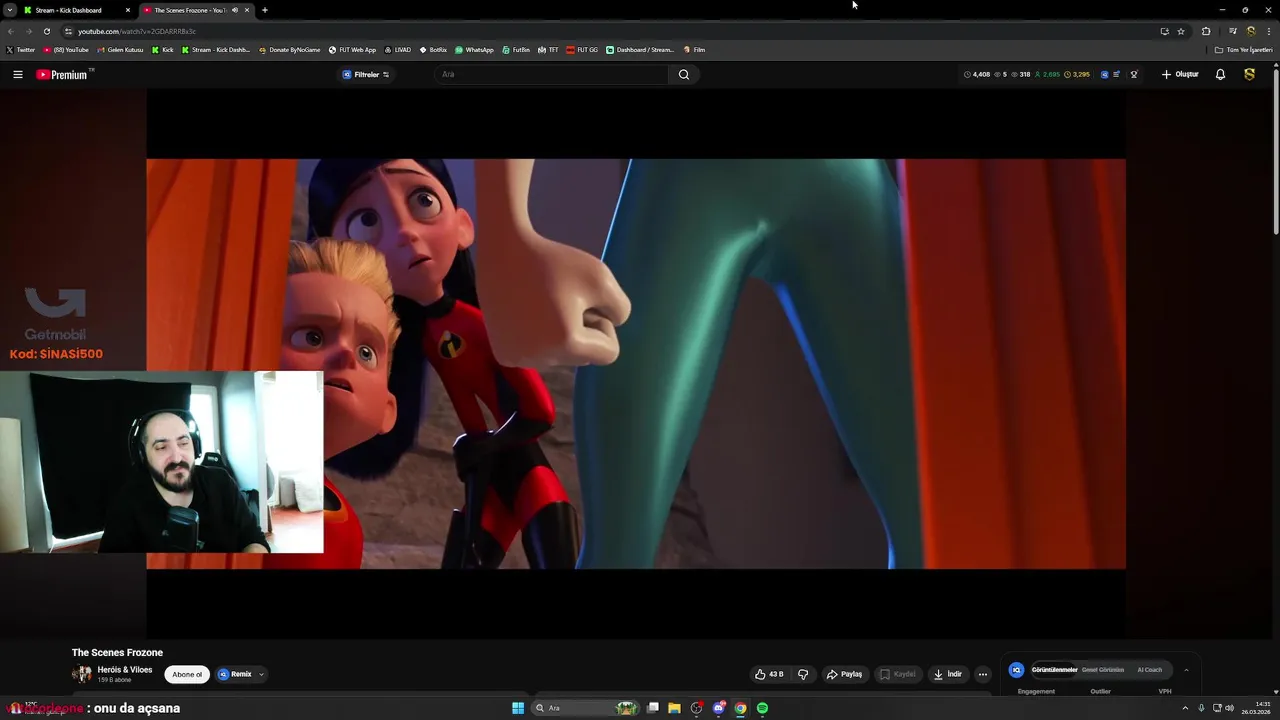Open Chrome media control icon
The height and width of the screenshot is (720, 1280).
pos(1233,31)
